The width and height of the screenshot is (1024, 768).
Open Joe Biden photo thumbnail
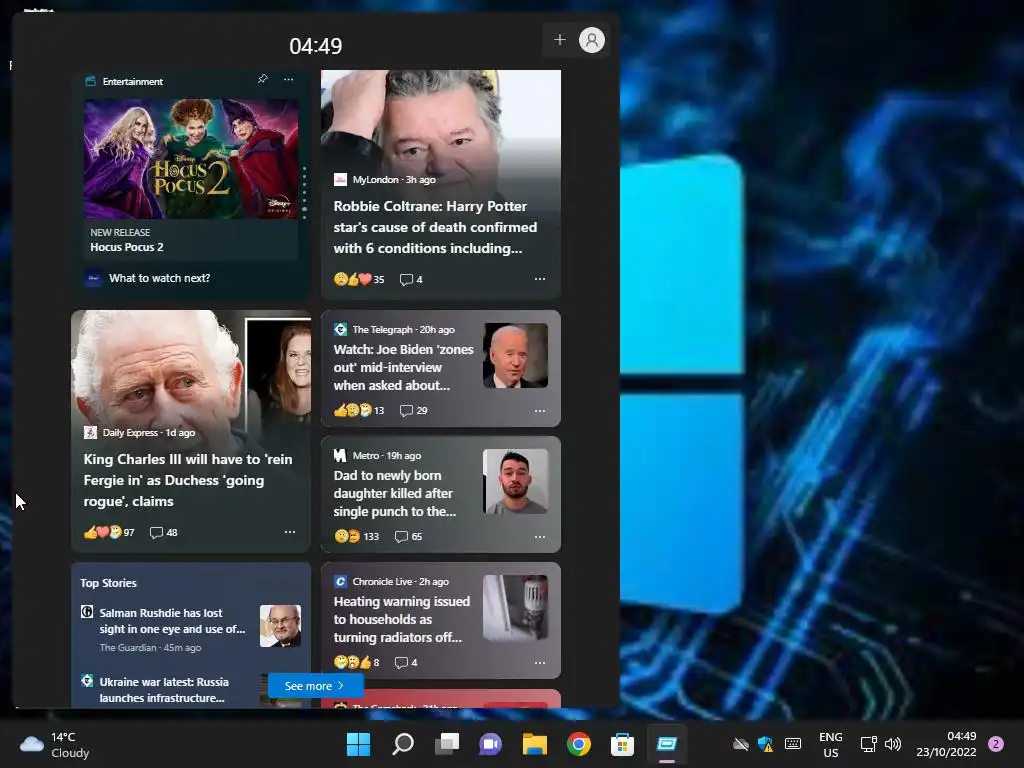515,355
